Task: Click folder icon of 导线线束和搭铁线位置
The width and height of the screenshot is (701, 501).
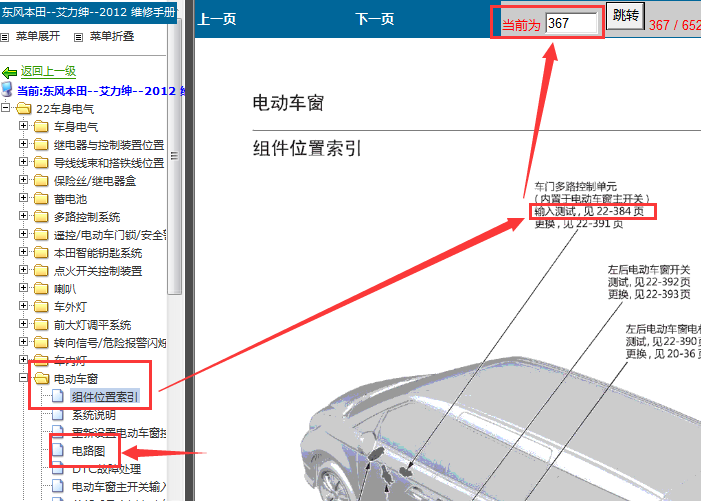Action: point(41,162)
